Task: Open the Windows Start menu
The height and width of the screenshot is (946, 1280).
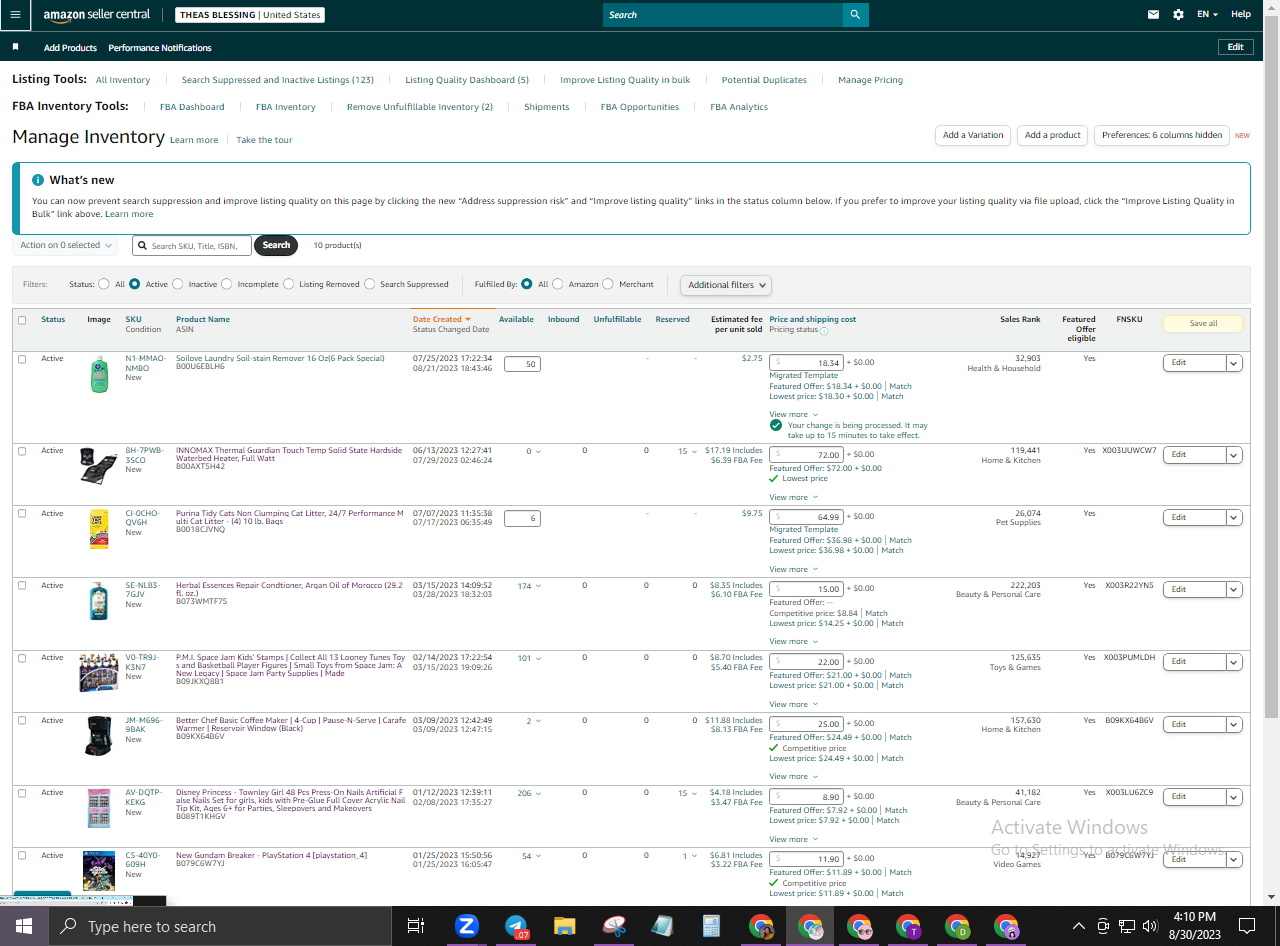Action: pos(23,926)
